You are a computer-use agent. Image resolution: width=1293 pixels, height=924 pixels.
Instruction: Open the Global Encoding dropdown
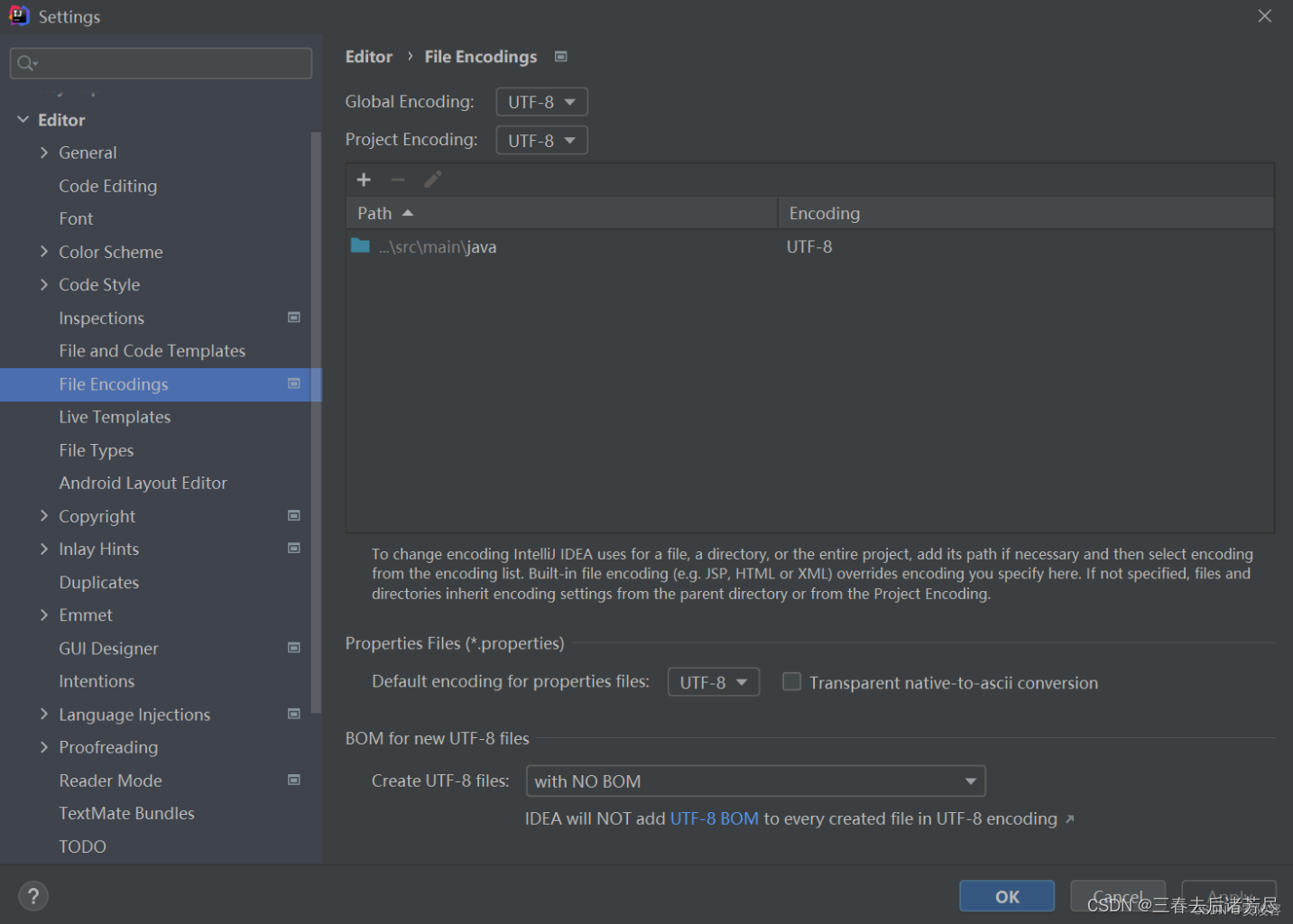(x=541, y=102)
